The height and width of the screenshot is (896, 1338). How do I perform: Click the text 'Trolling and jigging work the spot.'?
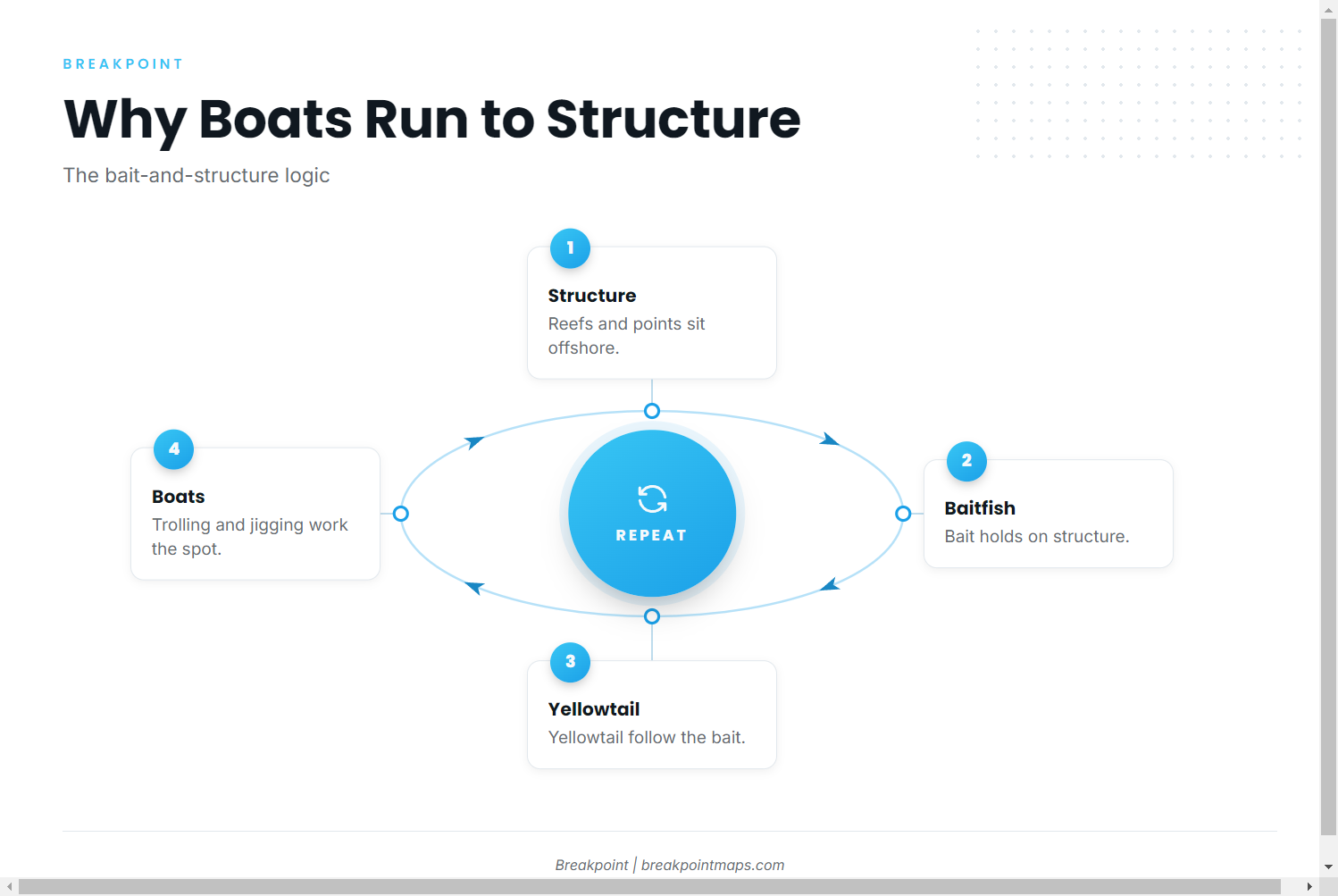pyautogui.click(x=249, y=537)
